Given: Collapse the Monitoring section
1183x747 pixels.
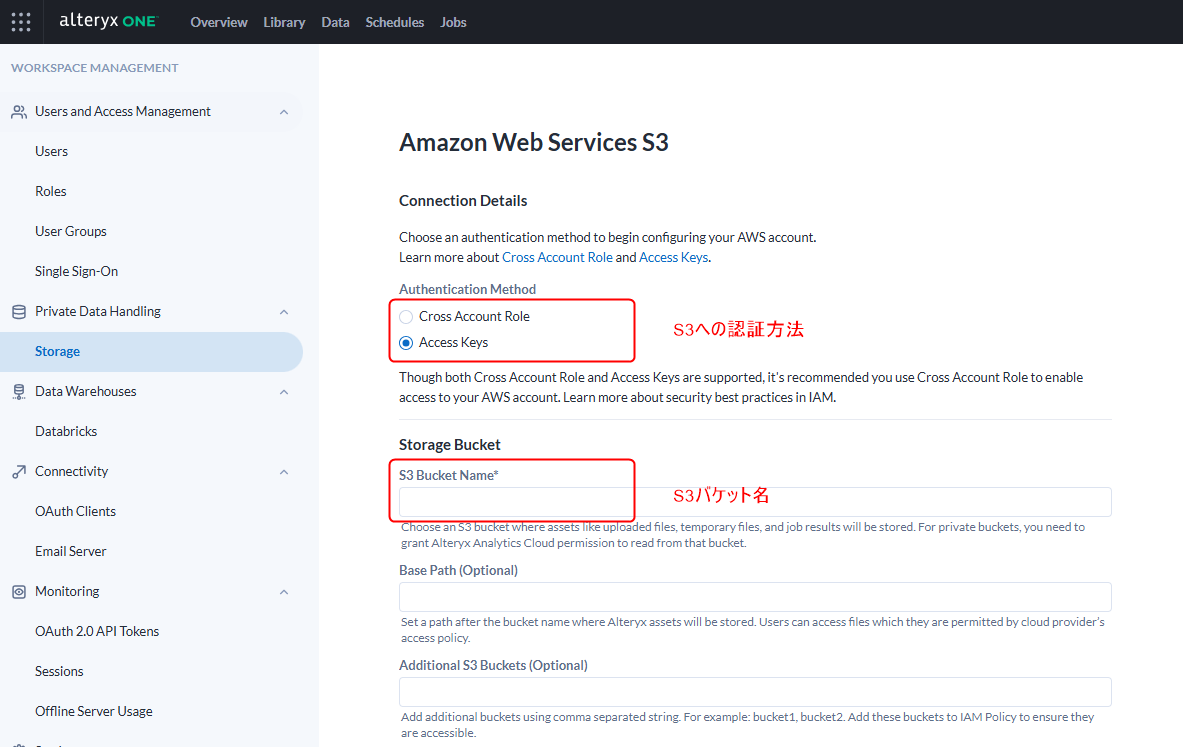Looking at the screenshot, I should [284, 592].
